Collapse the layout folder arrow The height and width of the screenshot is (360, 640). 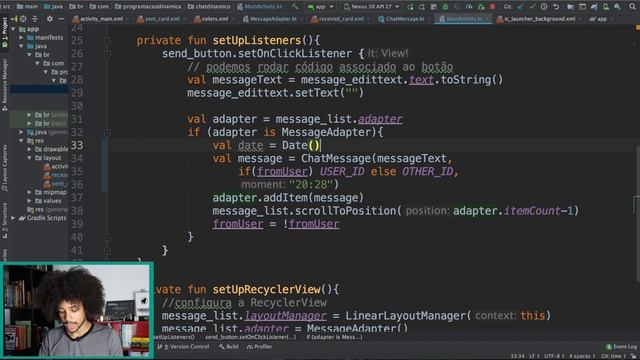(29, 158)
